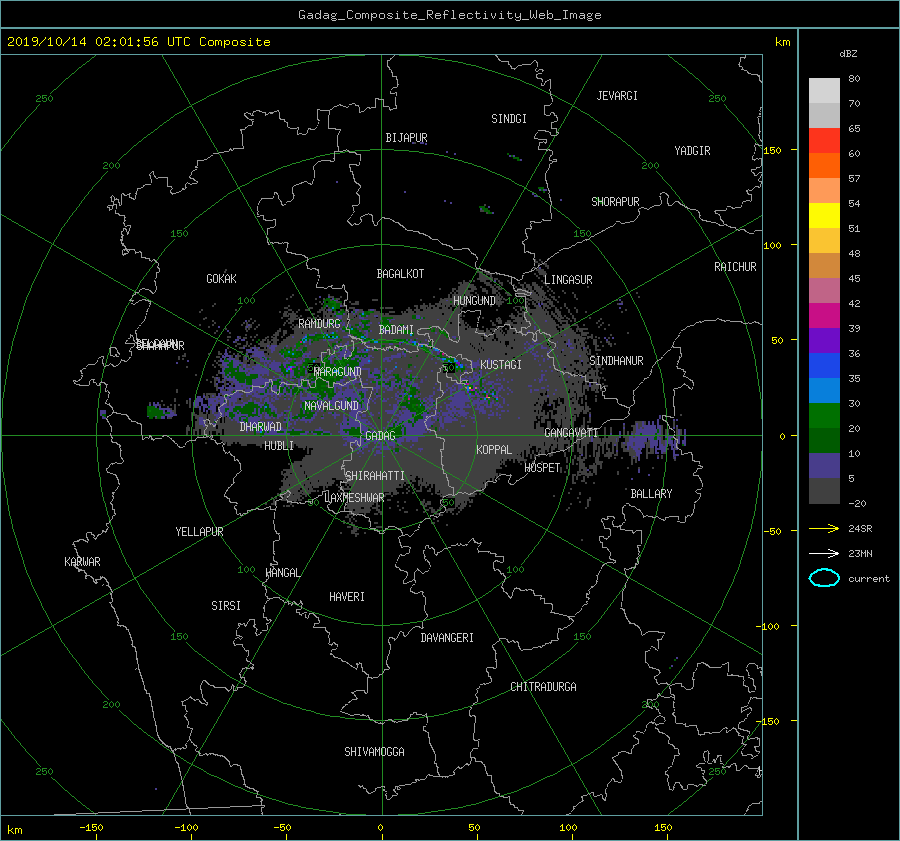Click the BAGALKOT town label

tap(400, 274)
